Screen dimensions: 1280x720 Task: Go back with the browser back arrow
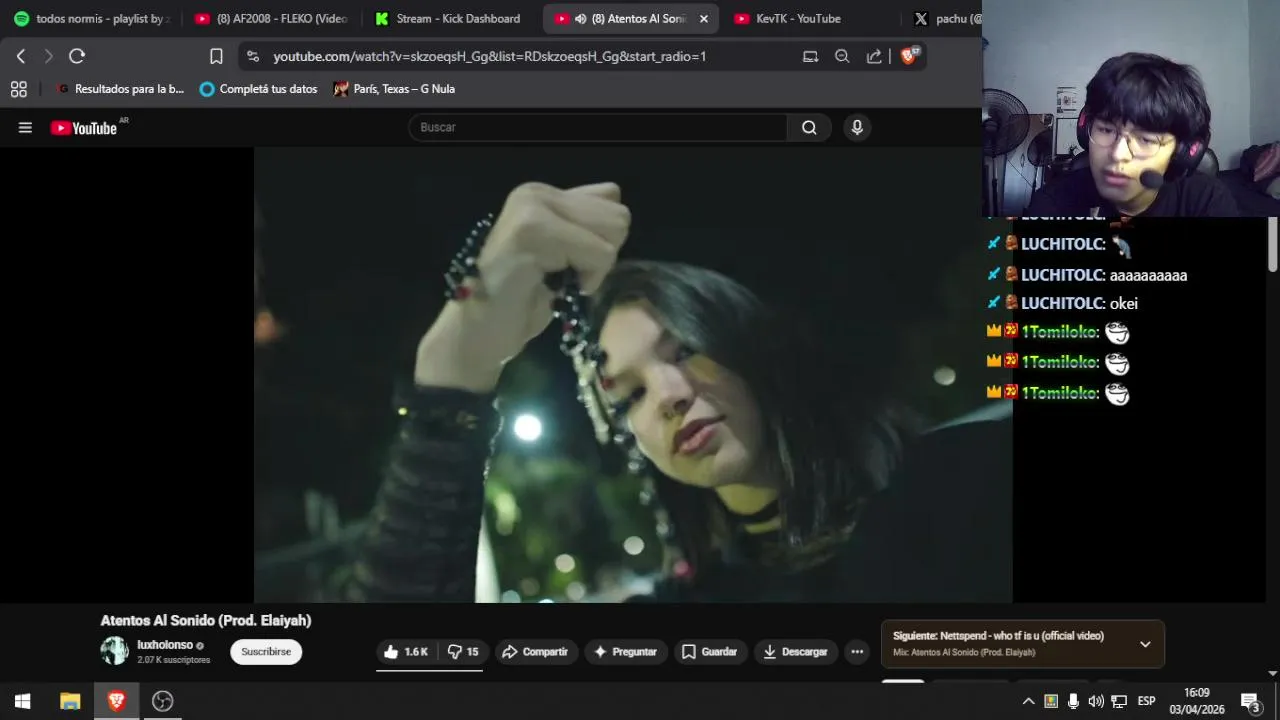[20, 56]
